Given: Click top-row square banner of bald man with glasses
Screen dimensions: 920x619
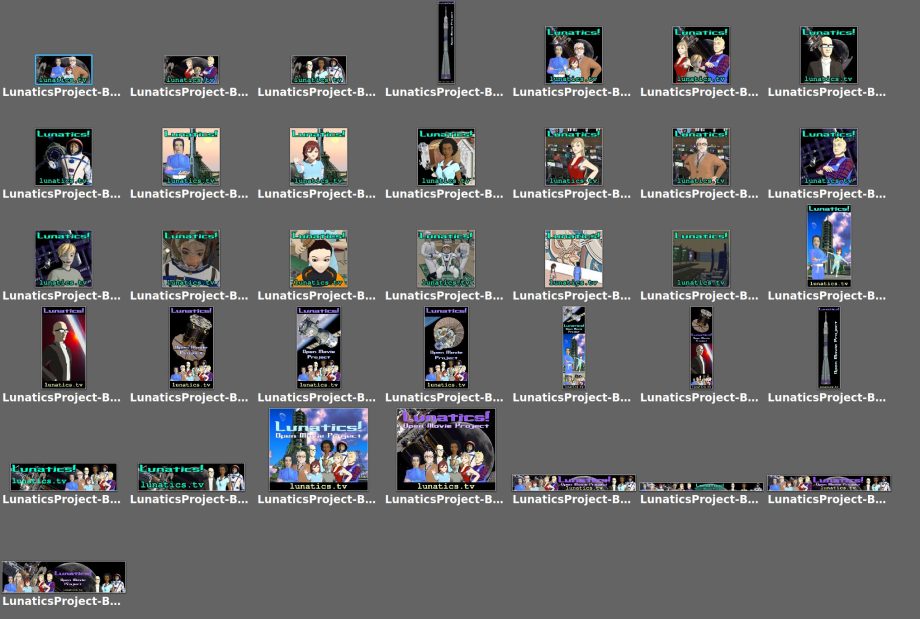Looking at the screenshot, I should [x=828, y=55].
